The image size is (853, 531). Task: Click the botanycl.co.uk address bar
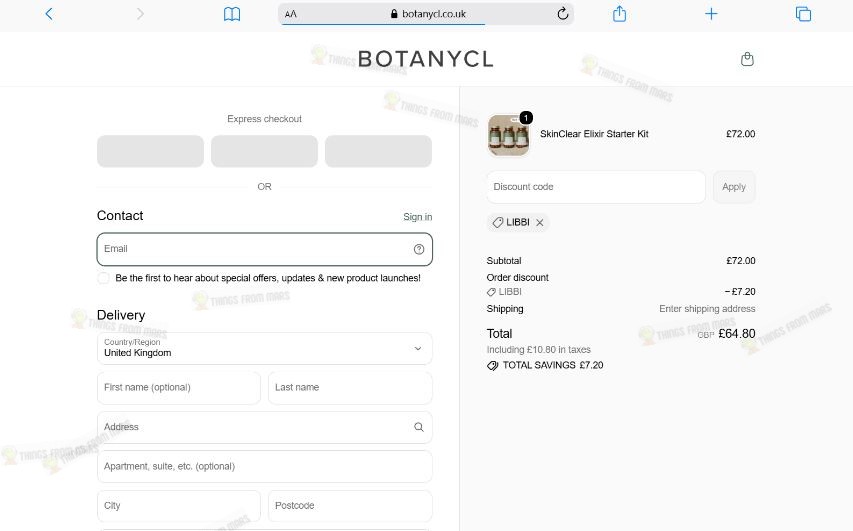[x=426, y=14]
